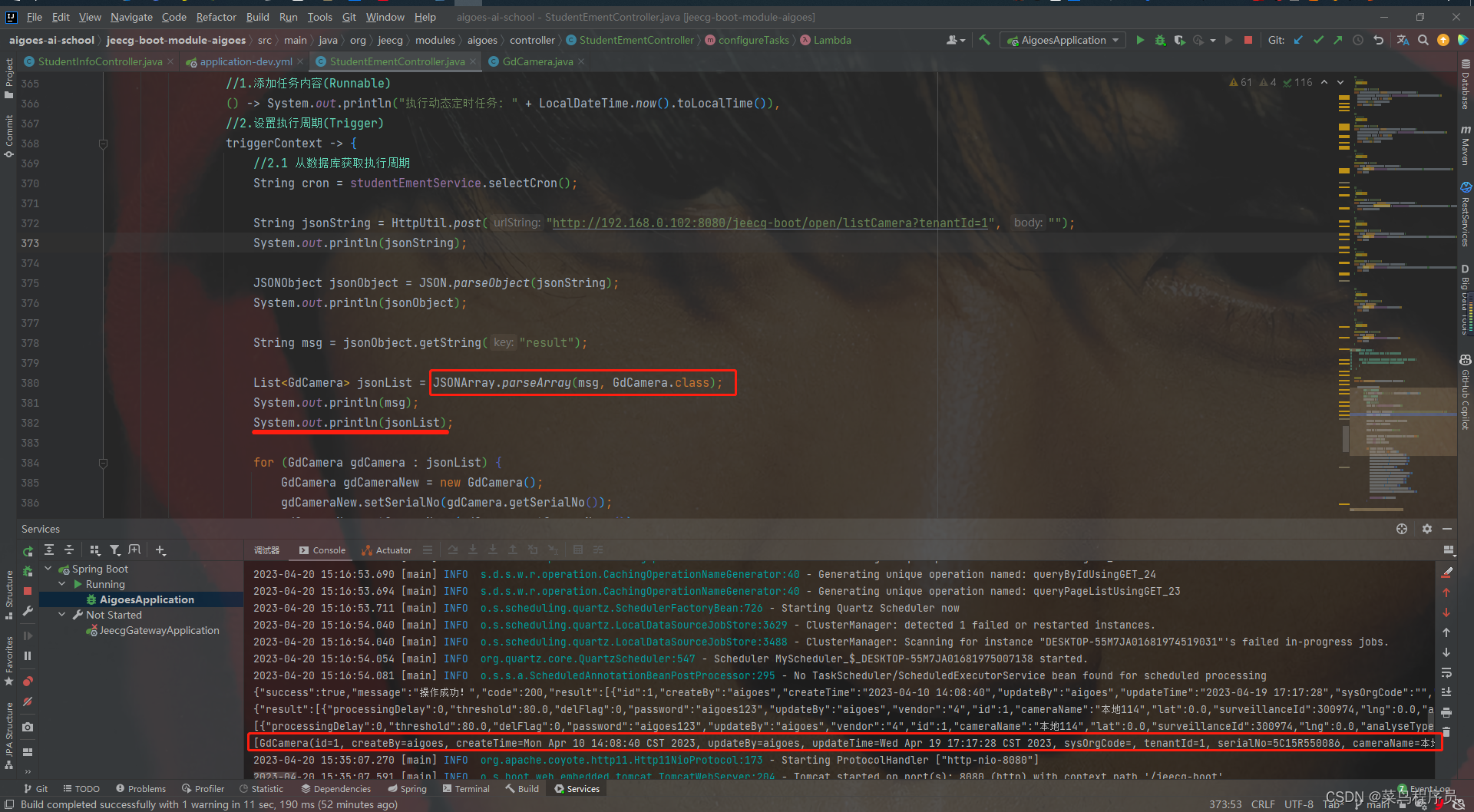Open the listCamera URL link in the code
The height and width of the screenshot is (812, 1474).
tap(768, 223)
